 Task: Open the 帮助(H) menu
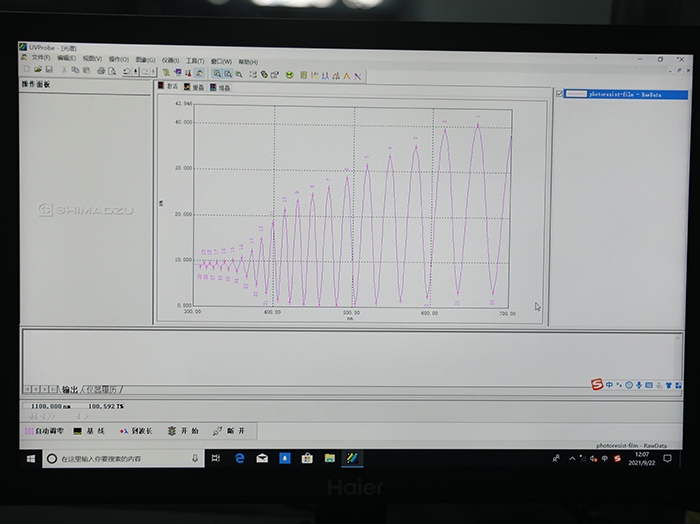click(247, 59)
